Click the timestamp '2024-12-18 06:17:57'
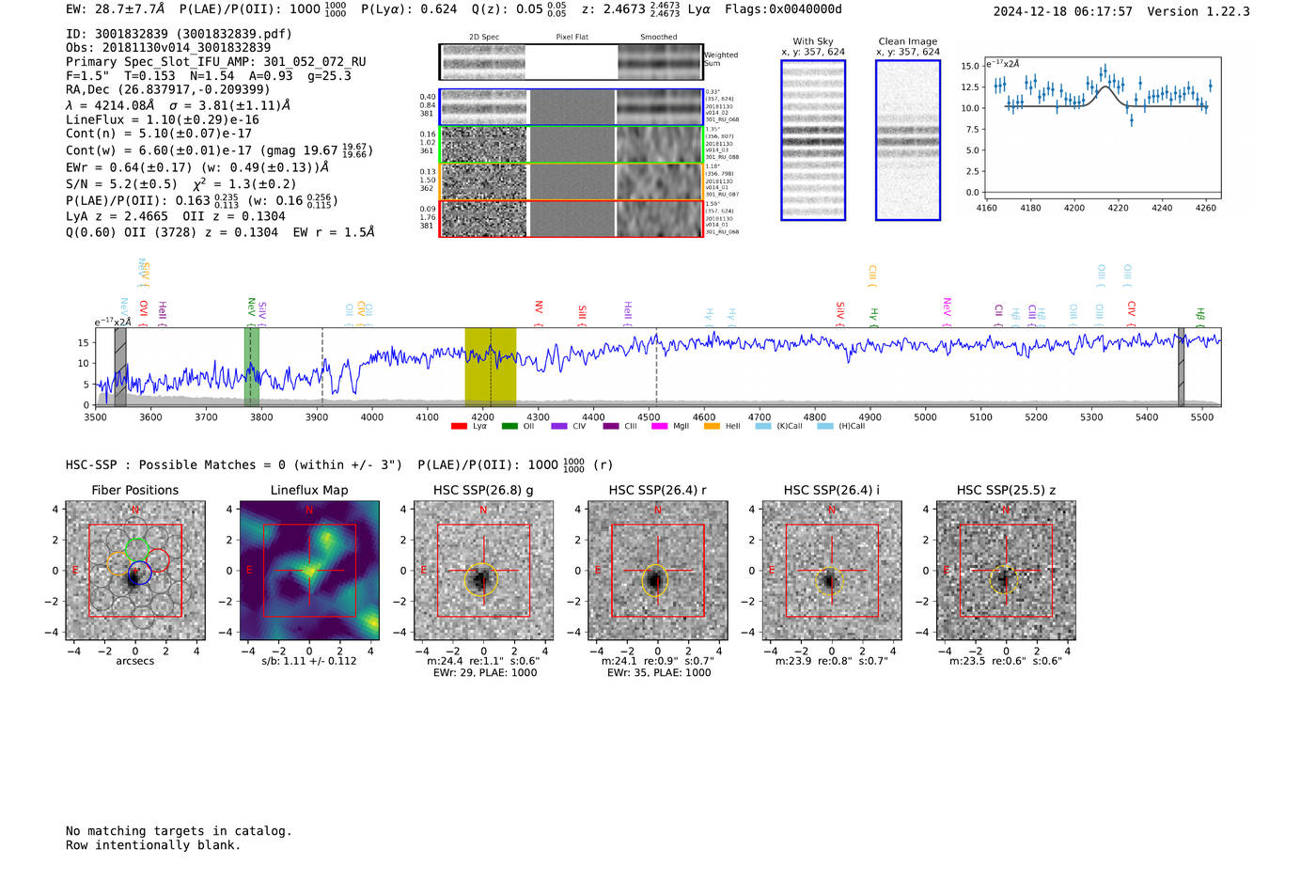The image size is (1316, 896). coord(1062,11)
